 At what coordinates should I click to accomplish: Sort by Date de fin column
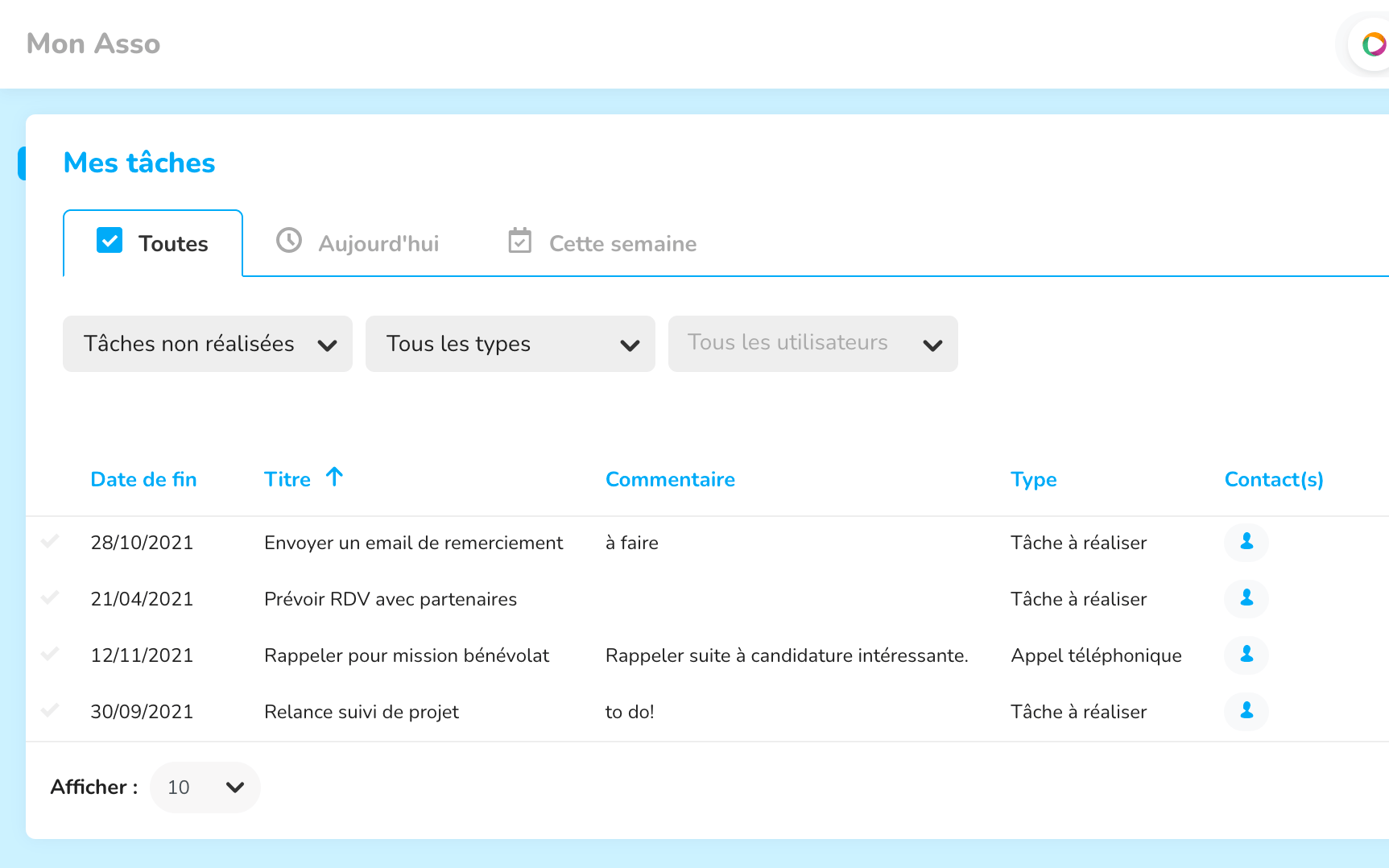(143, 479)
